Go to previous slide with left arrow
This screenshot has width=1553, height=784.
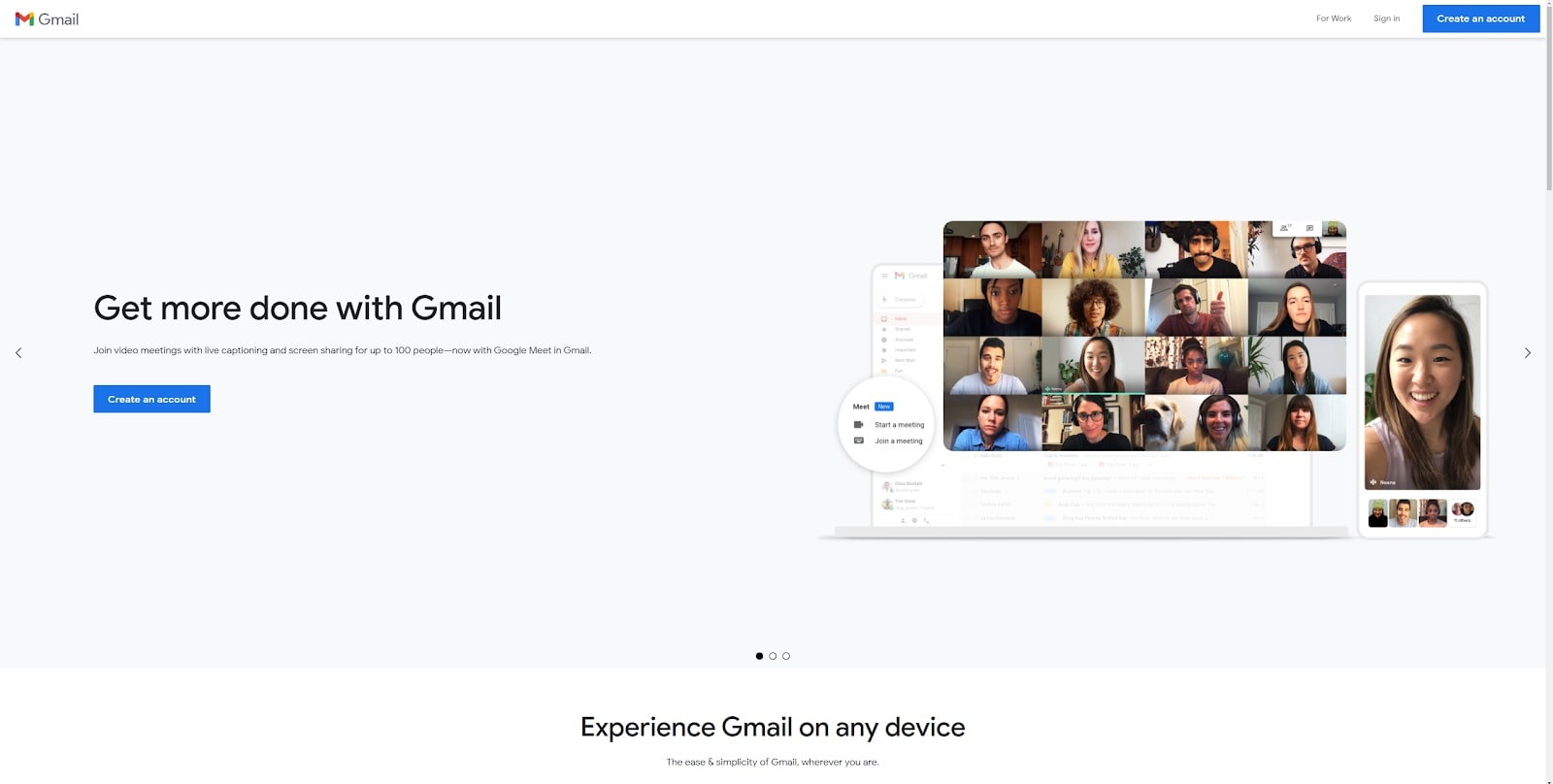pyautogui.click(x=18, y=353)
